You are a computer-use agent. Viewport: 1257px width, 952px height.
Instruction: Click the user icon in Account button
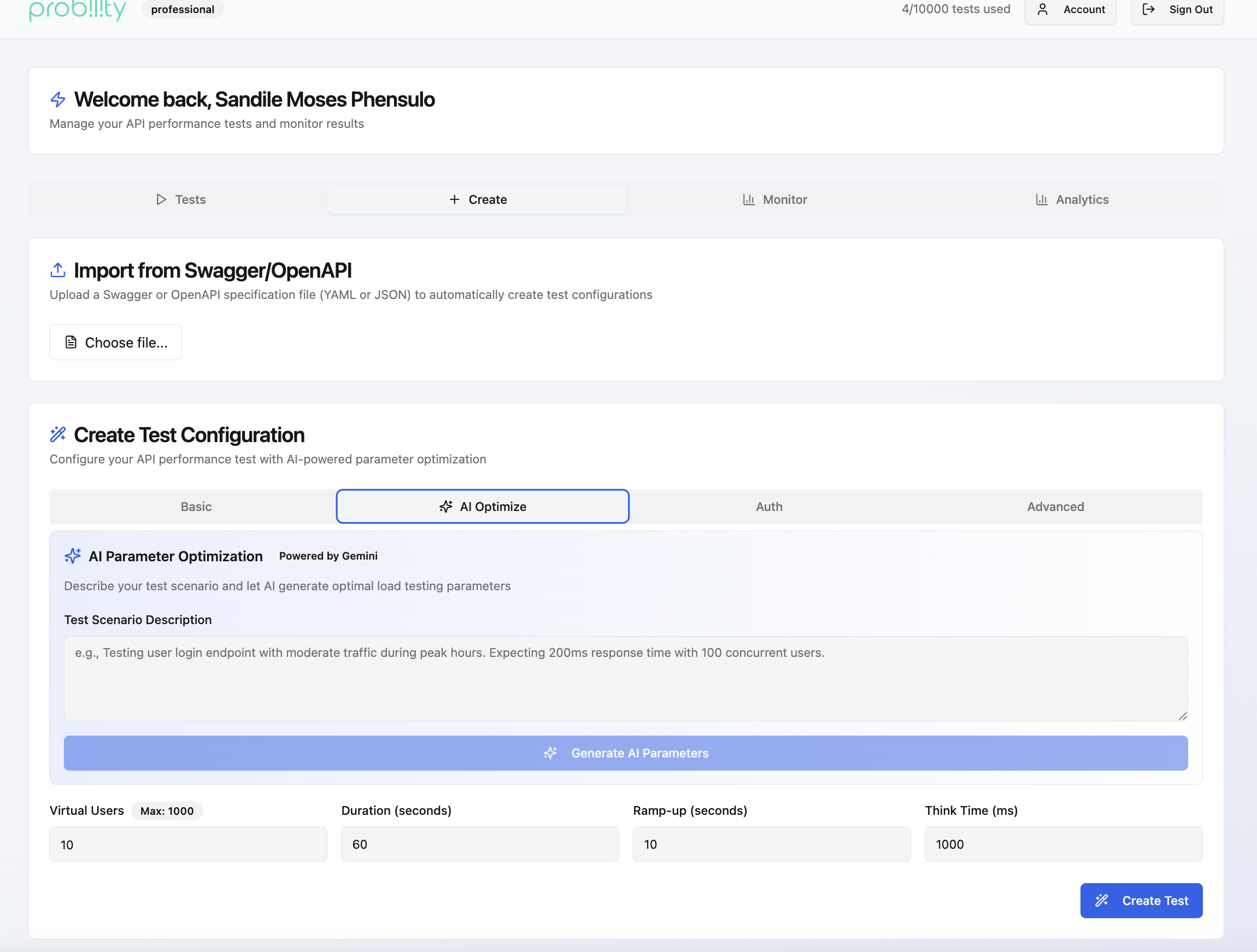[1042, 10]
